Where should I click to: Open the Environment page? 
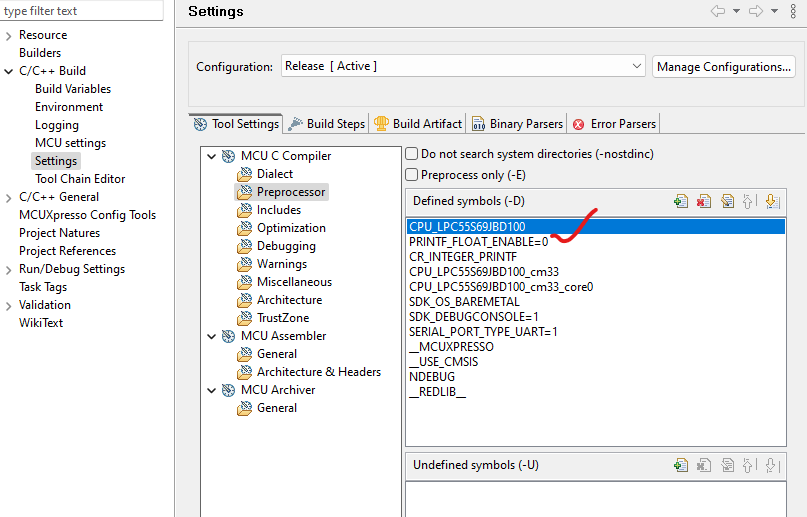tap(69, 107)
